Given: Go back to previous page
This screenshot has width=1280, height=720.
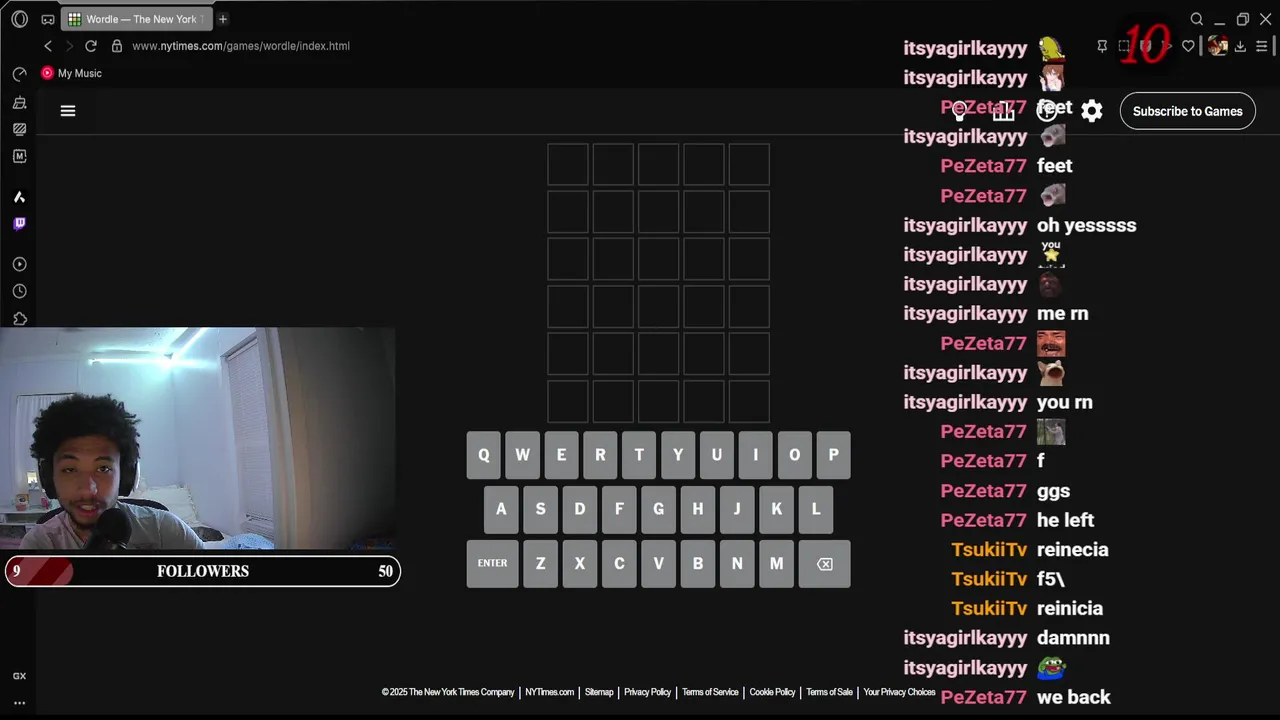Looking at the screenshot, I should coord(48,46).
